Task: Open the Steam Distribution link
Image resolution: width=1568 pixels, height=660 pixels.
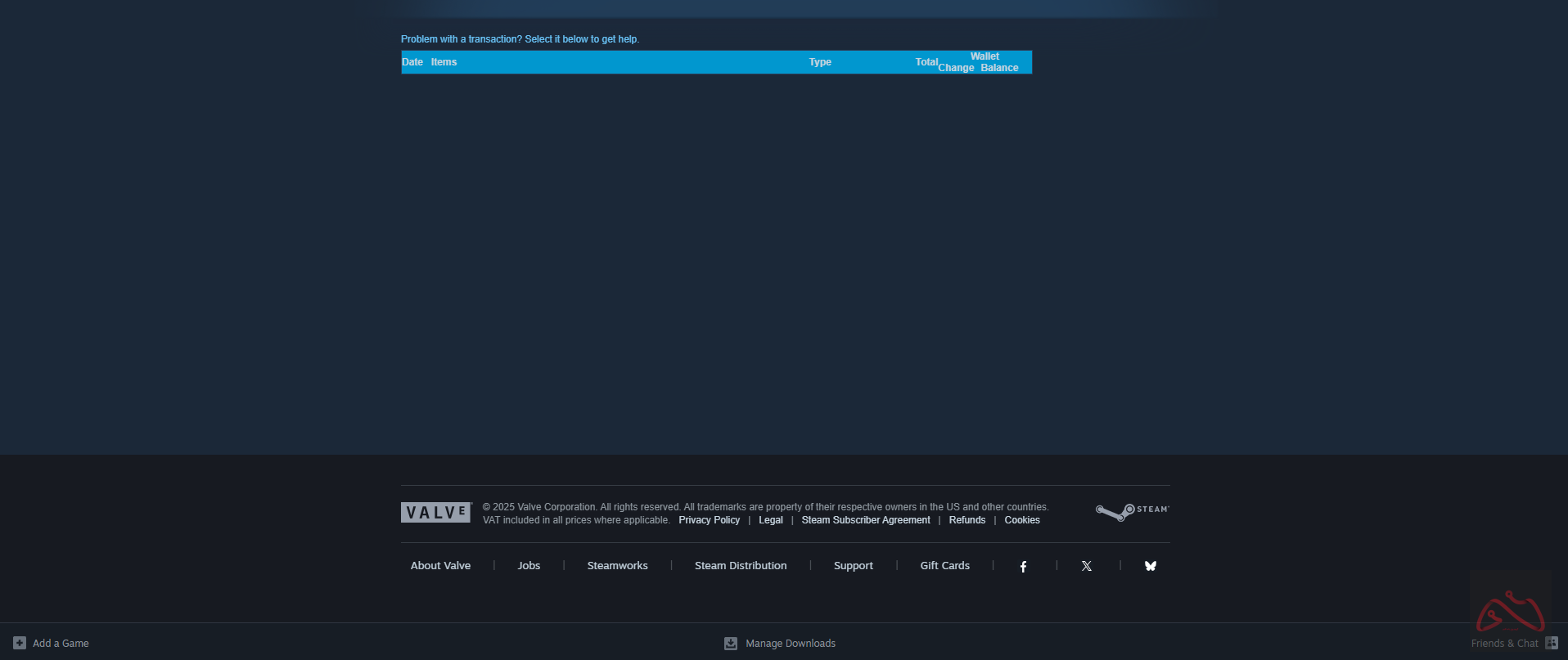Action: pos(741,566)
